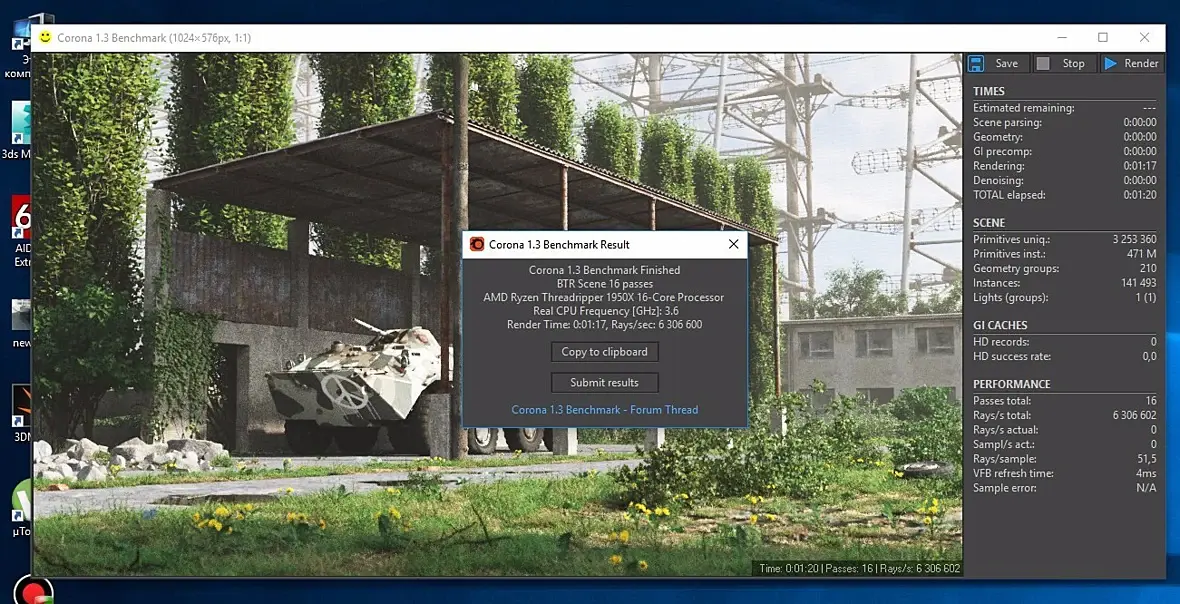Start rendering with the Render button

pos(1132,63)
